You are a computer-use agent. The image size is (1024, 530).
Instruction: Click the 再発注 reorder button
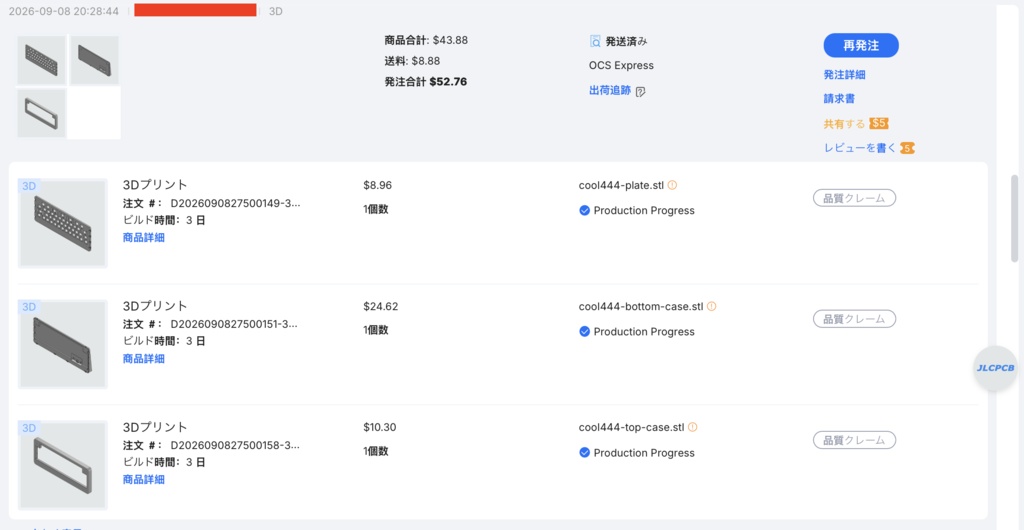pyautogui.click(x=861, y=46)
